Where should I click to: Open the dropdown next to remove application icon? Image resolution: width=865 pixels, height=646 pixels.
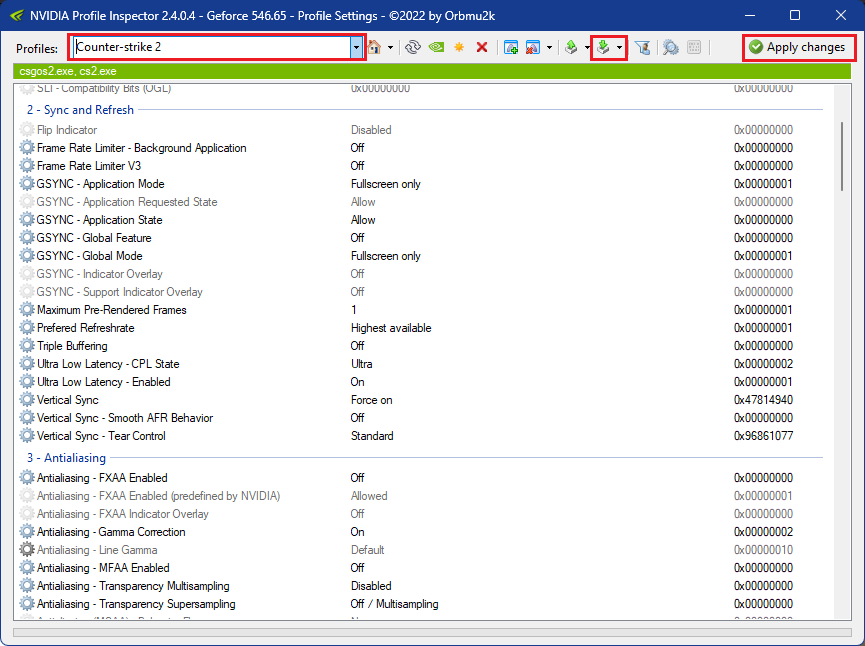[x=549, y=47]
